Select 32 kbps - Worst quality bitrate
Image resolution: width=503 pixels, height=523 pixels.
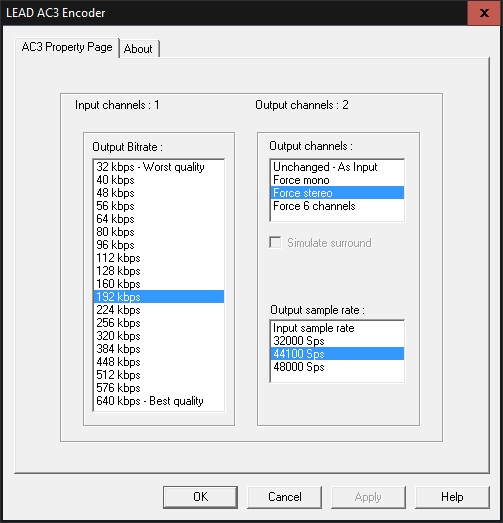point(159,167)
